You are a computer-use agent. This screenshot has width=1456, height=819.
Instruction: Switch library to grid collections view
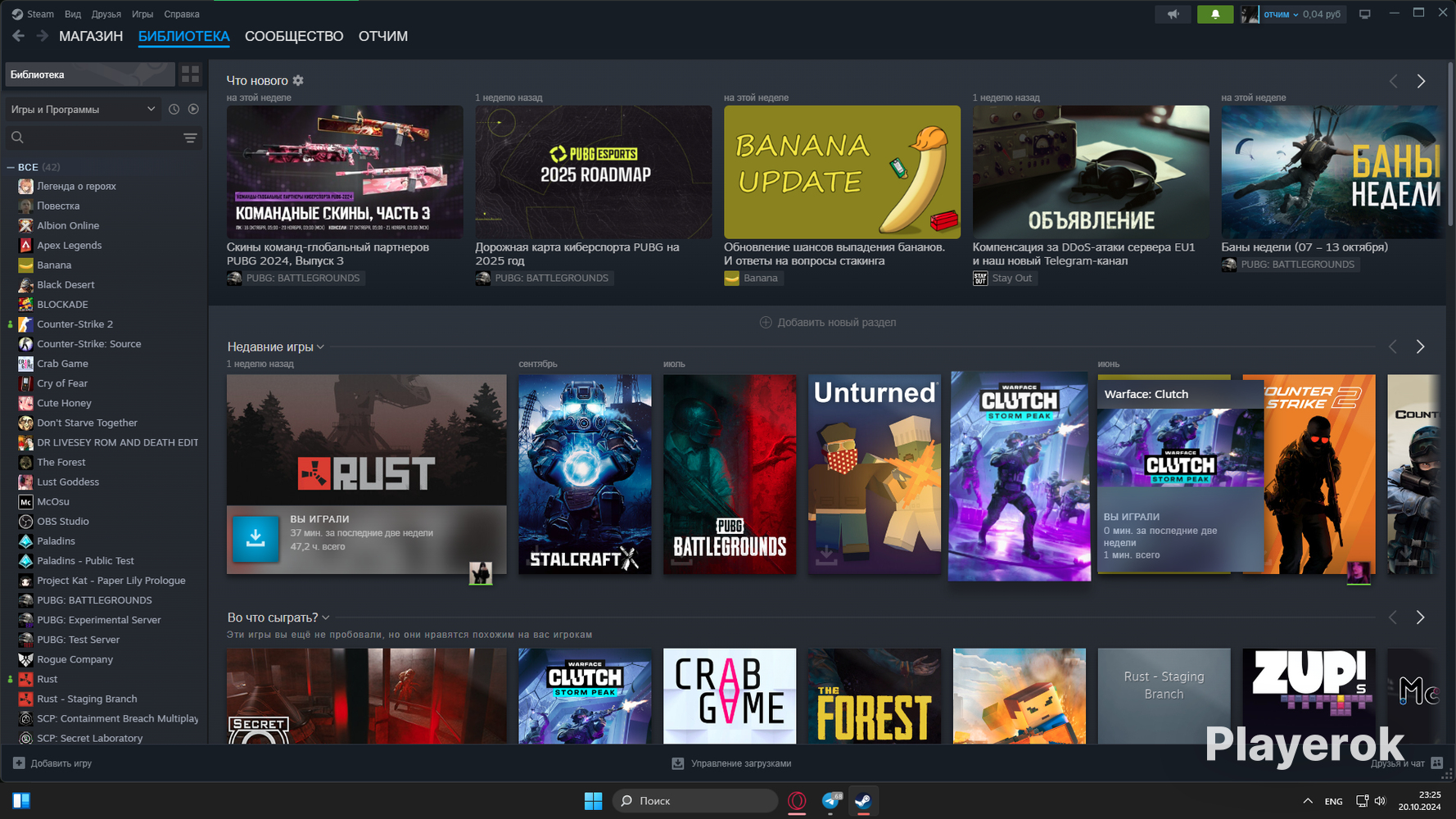190,75
